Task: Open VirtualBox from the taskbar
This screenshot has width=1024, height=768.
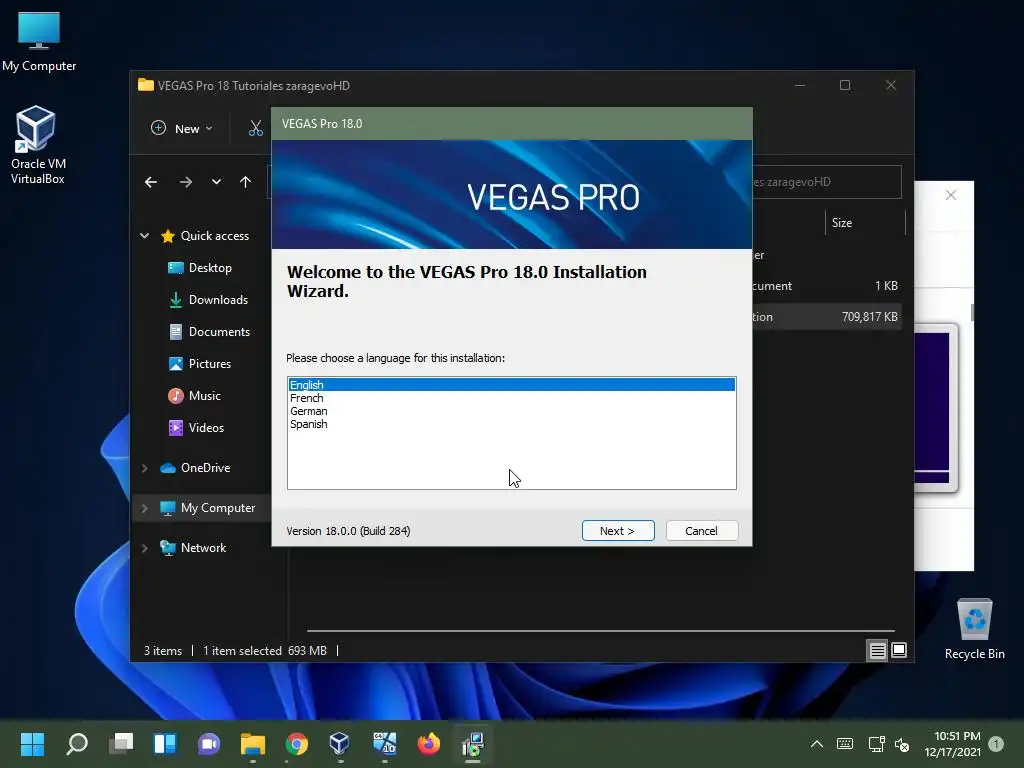Action: click(340, 744)
